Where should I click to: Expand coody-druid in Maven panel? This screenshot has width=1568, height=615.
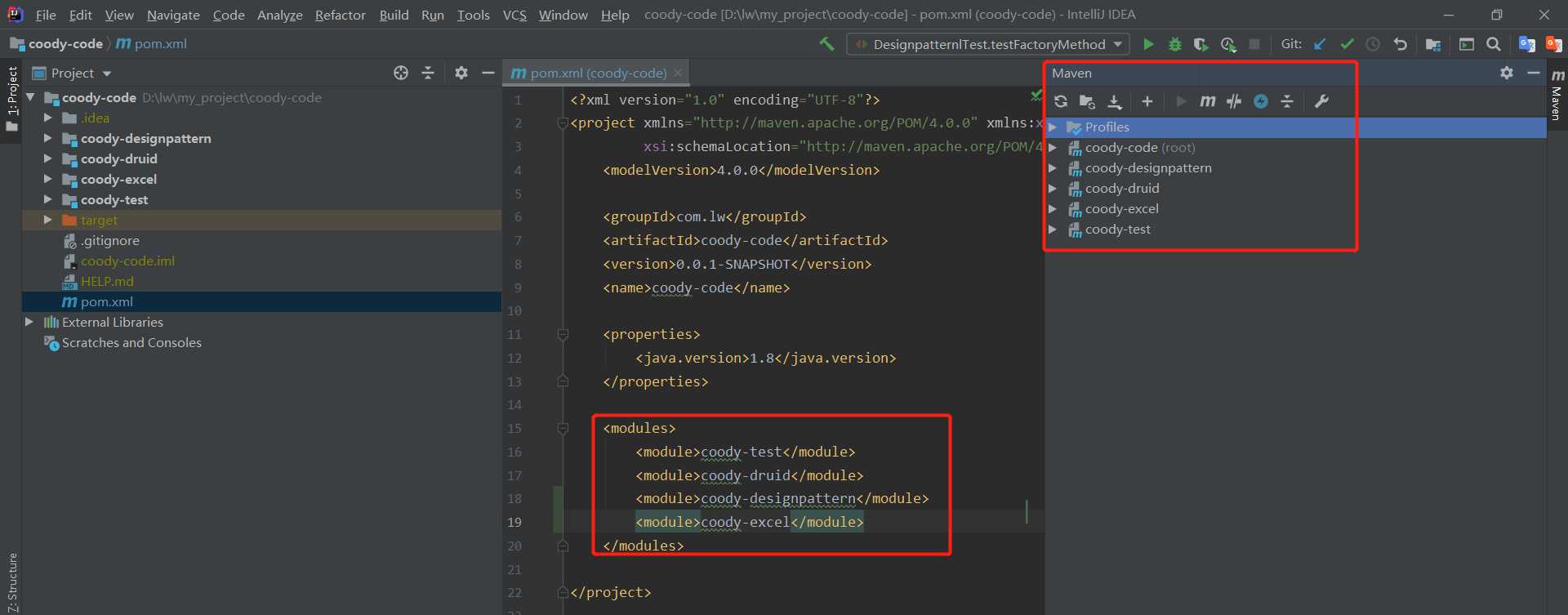point(1053,189)
